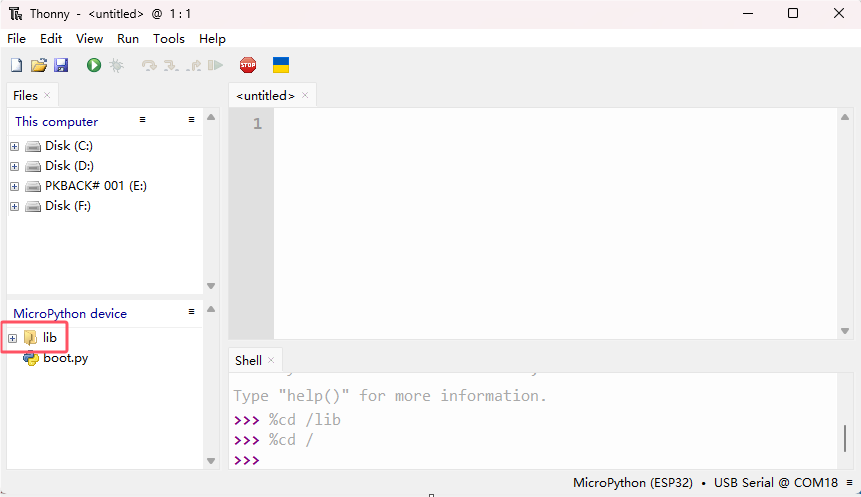
Task: Select the Disk (F:) drive icon
Action: click(x=33, y=206)
